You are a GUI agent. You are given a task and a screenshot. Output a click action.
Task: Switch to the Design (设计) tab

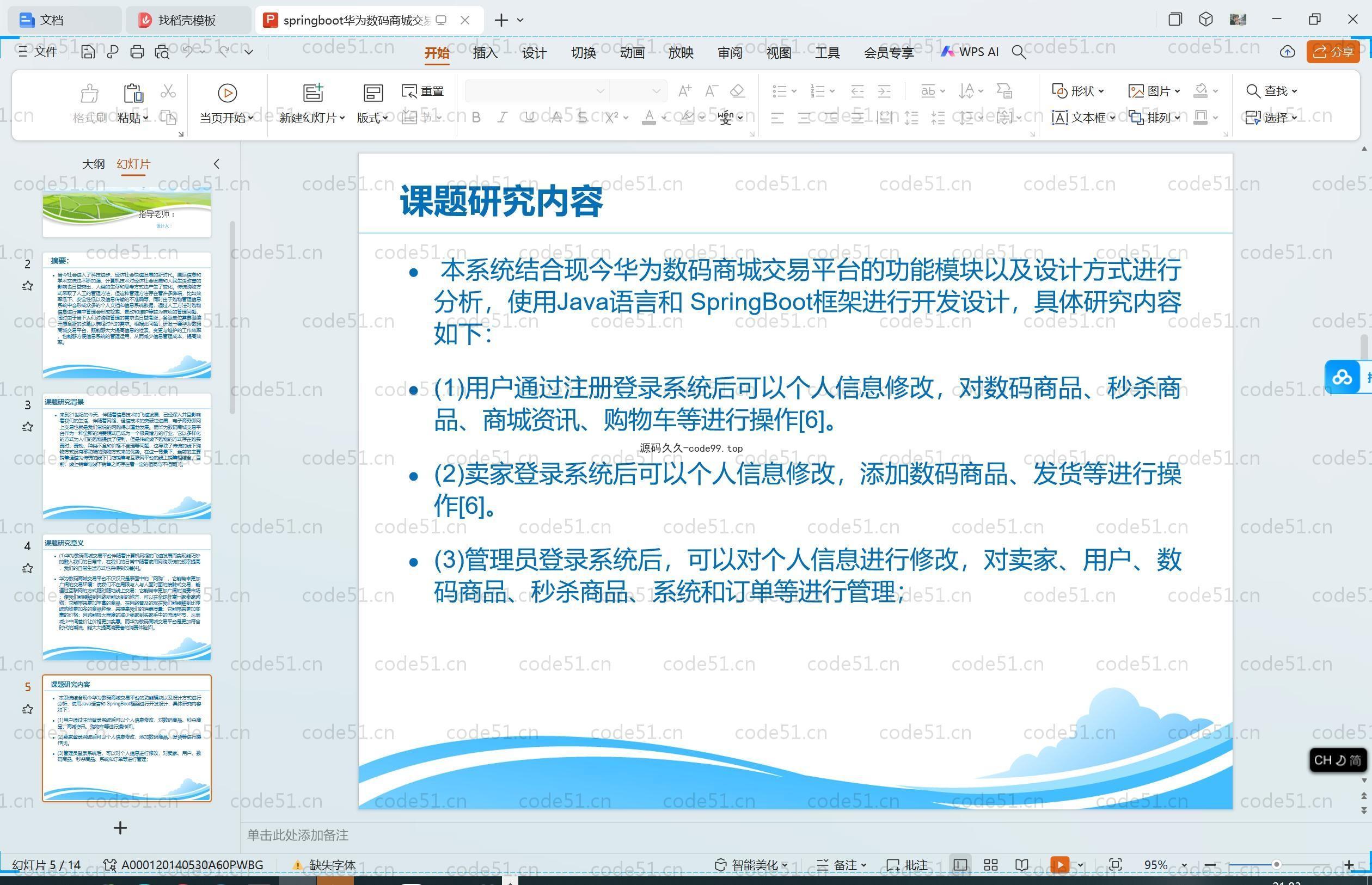(534, 53)
